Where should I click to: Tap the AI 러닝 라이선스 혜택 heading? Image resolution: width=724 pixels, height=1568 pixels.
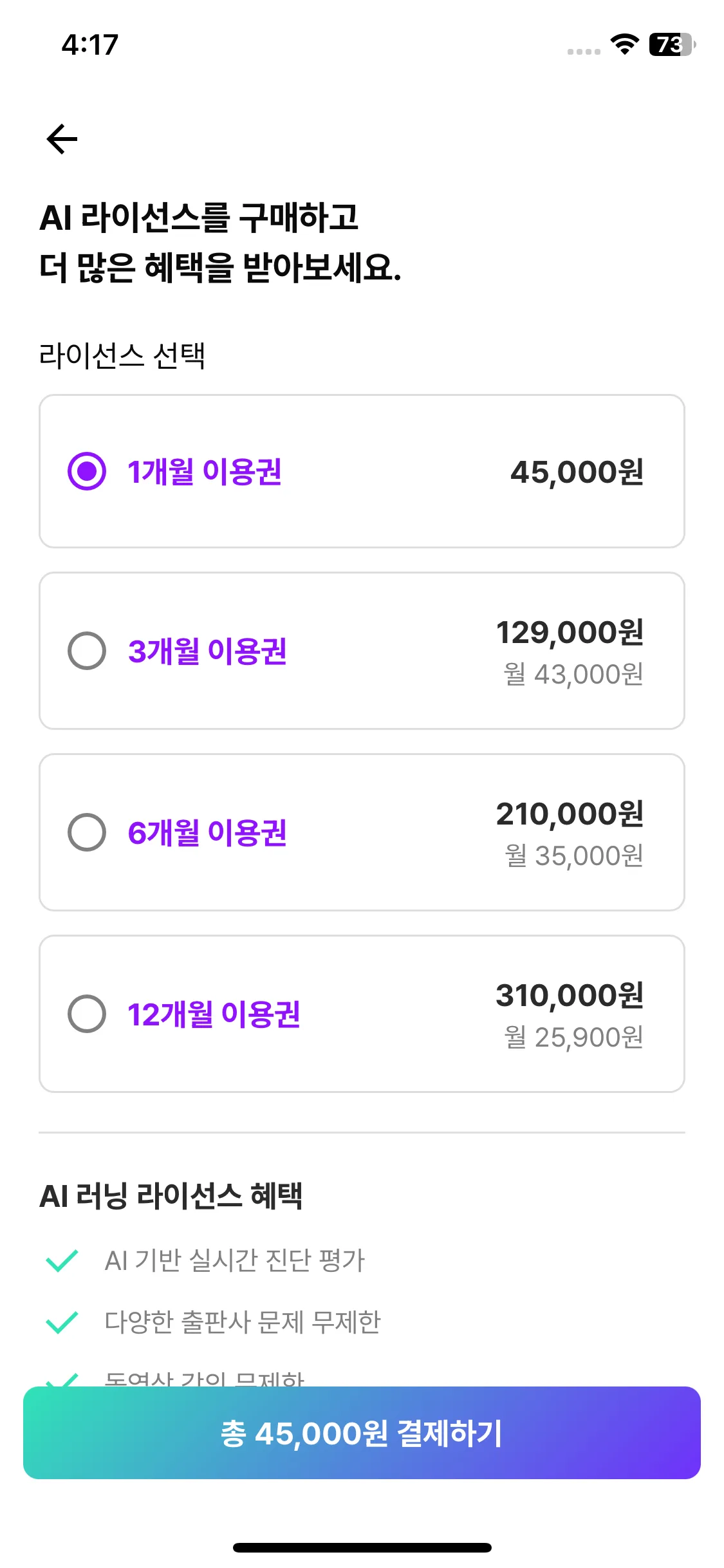(x=171, y=1196)
